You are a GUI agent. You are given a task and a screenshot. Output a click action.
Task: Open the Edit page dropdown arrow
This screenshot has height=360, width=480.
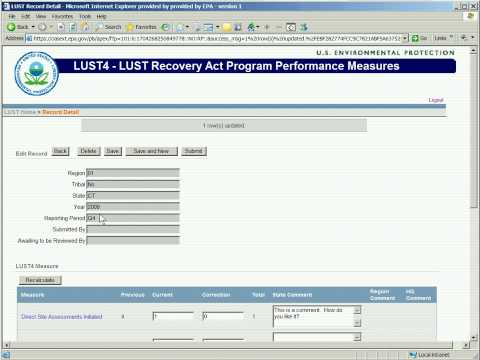click(x=218, y=27)
